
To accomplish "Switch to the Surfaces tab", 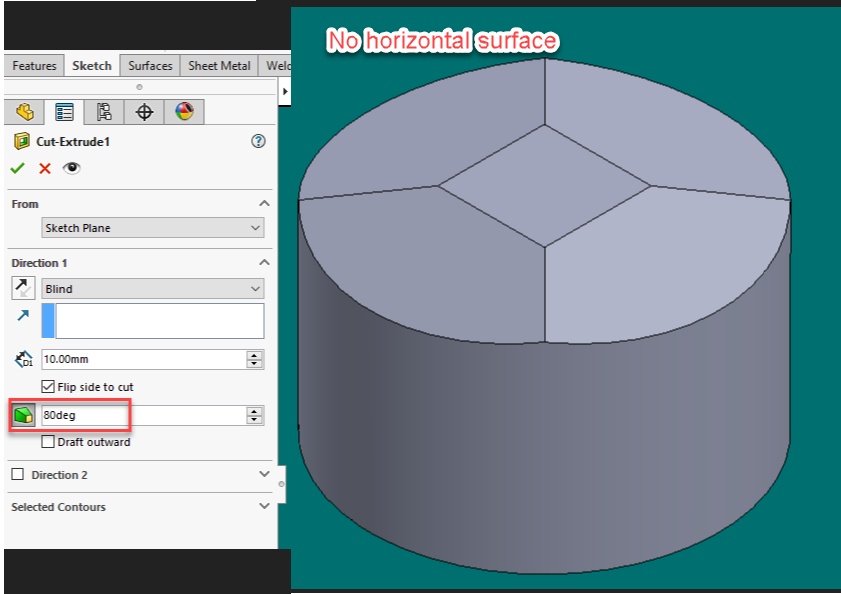I will pos(150,65).
